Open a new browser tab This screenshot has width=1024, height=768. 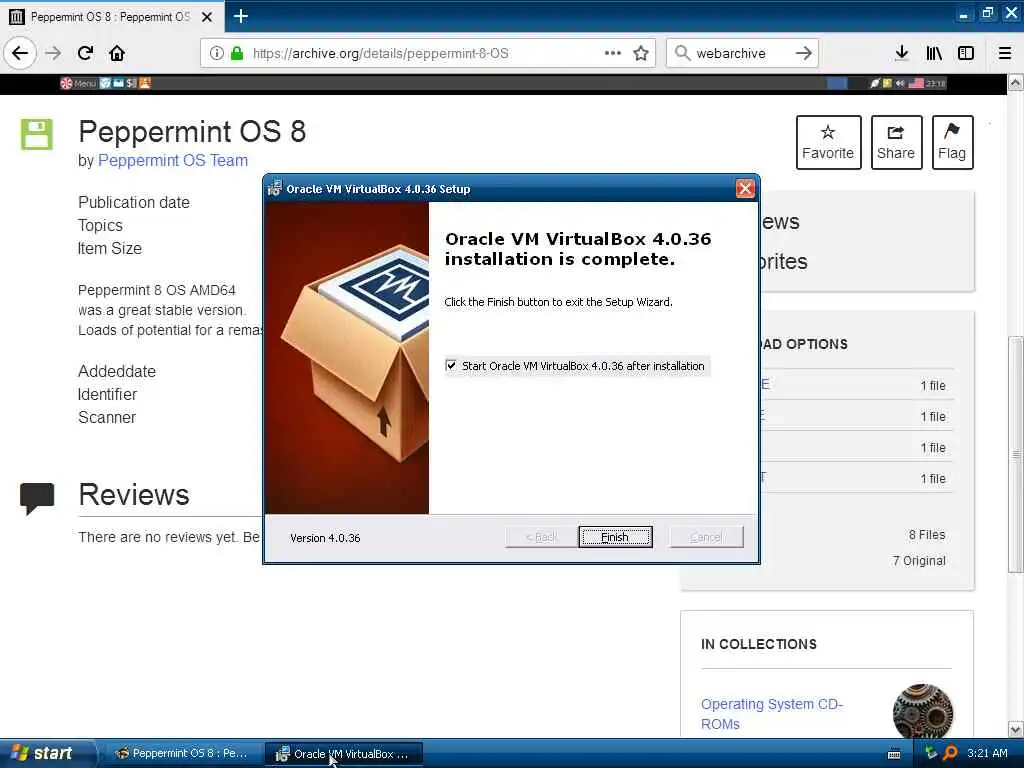240,16
